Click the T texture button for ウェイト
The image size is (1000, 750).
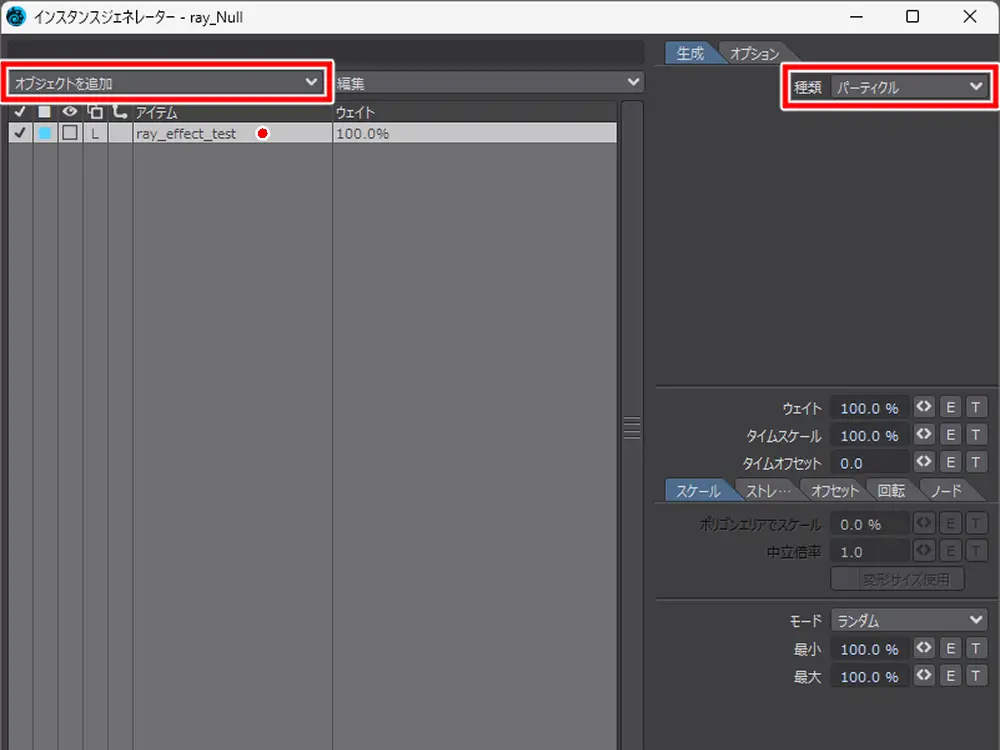tap(975, 408)
